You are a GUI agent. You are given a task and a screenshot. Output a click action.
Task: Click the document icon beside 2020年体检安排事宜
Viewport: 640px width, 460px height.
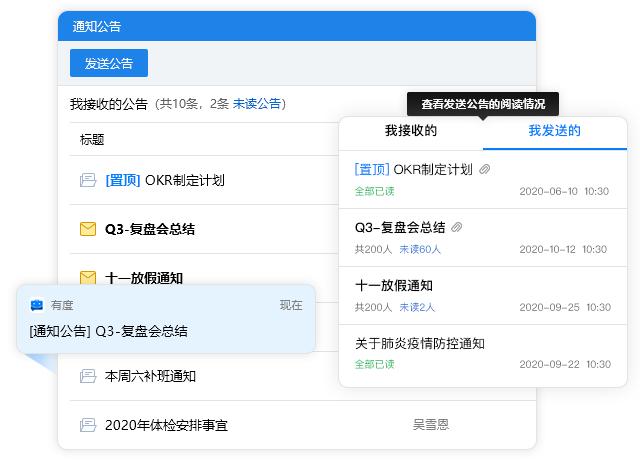coord(87,425)
